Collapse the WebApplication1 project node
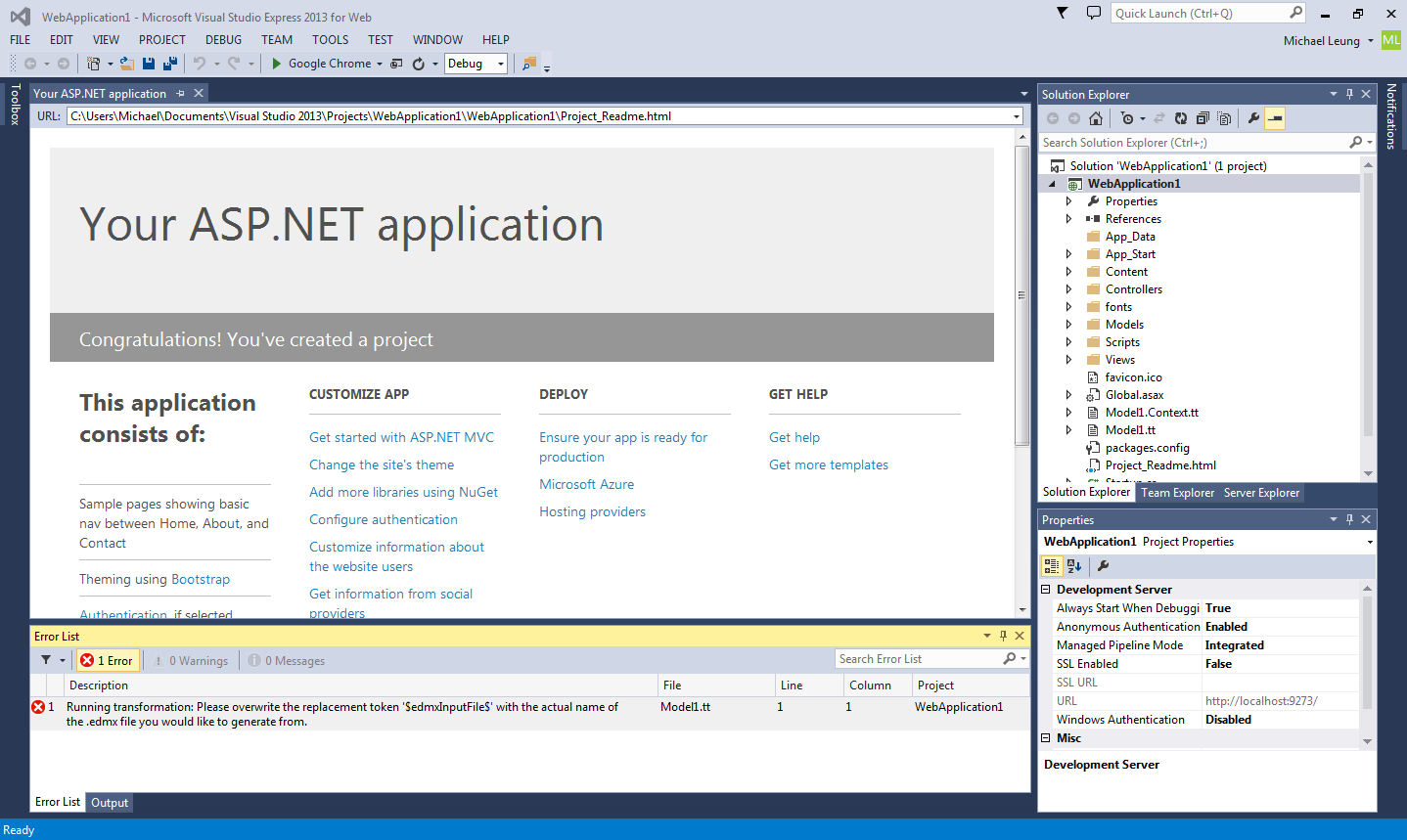This screenshot has width=1407, height=840. pyautogui.click(x=1053, y=184)
